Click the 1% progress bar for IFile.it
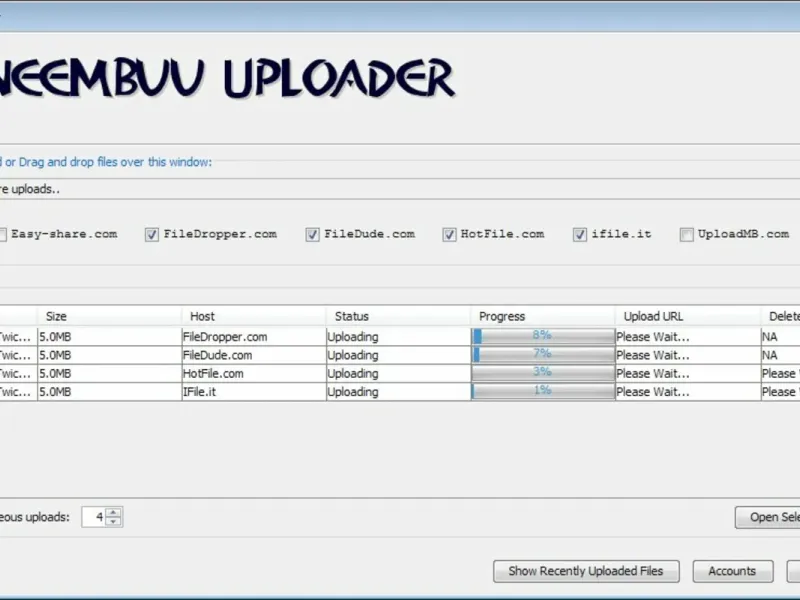The image size is (800, 600). (543, 391)
